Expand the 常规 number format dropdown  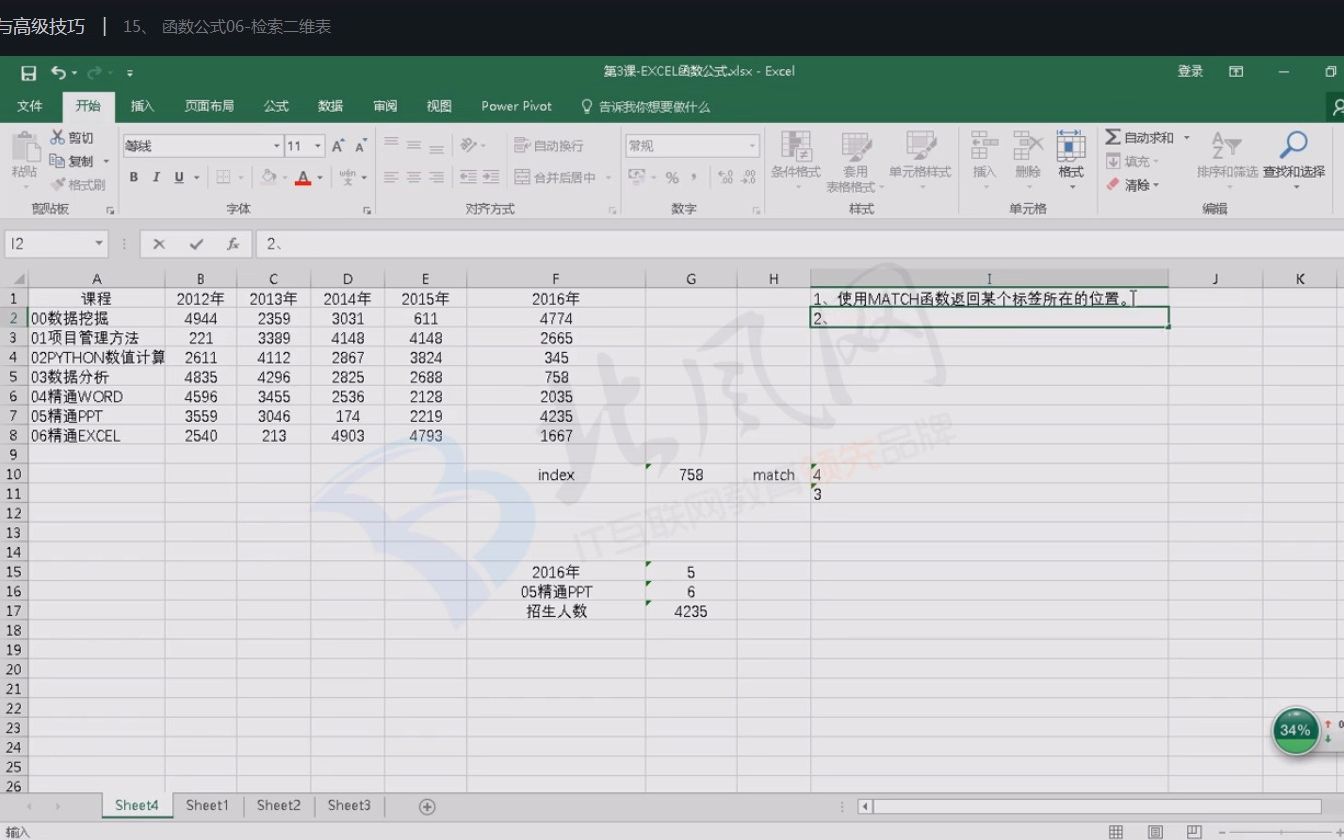[753, 145]
